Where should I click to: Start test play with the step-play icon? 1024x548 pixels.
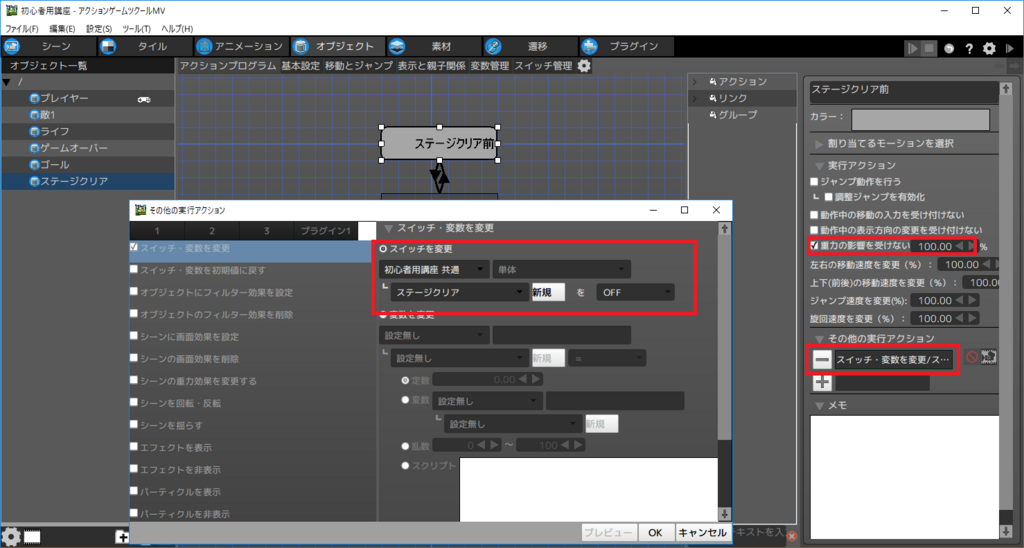click(912, 48)
